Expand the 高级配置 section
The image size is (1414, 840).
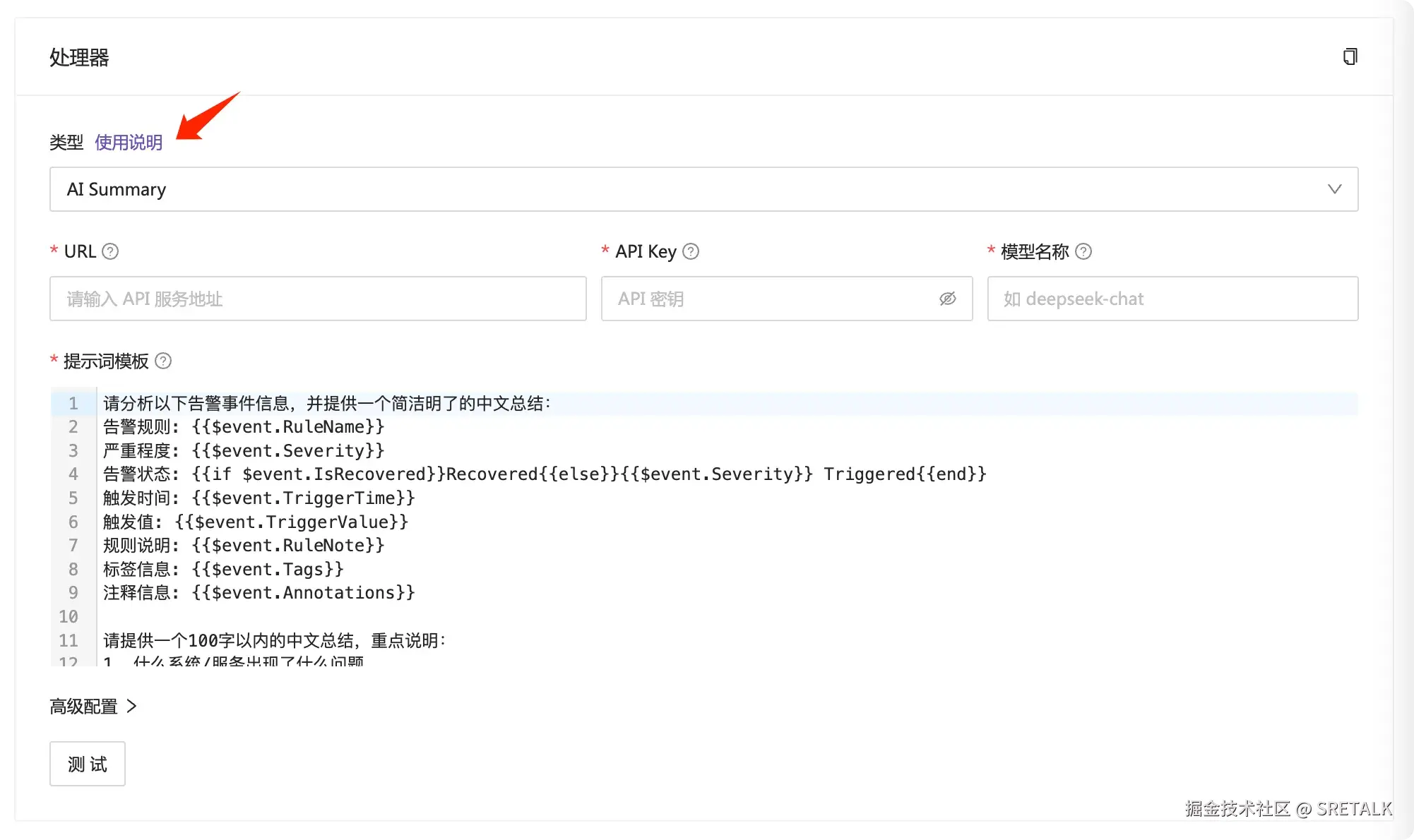pyautogui.click(x=93, y=706)
